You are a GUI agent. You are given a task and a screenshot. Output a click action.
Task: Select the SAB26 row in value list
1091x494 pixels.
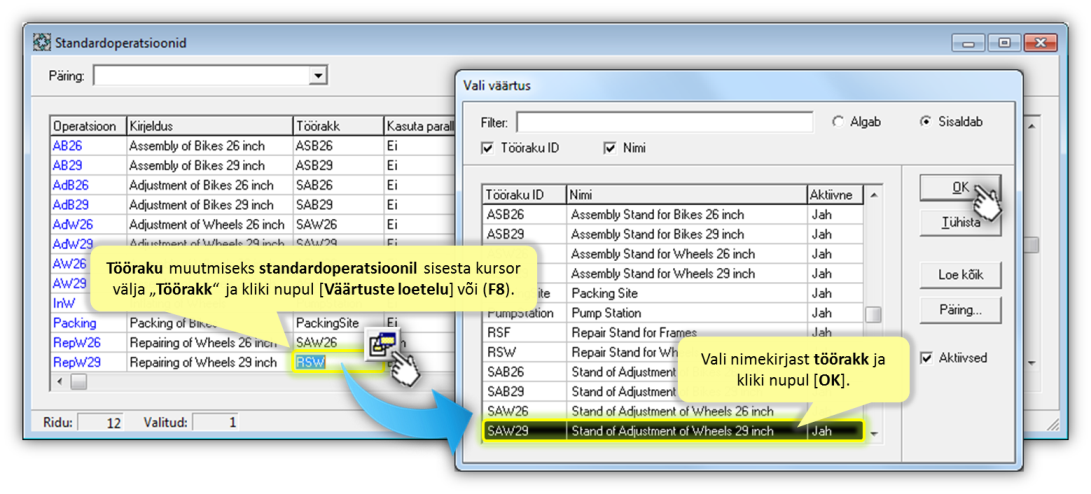coord(673,372)
